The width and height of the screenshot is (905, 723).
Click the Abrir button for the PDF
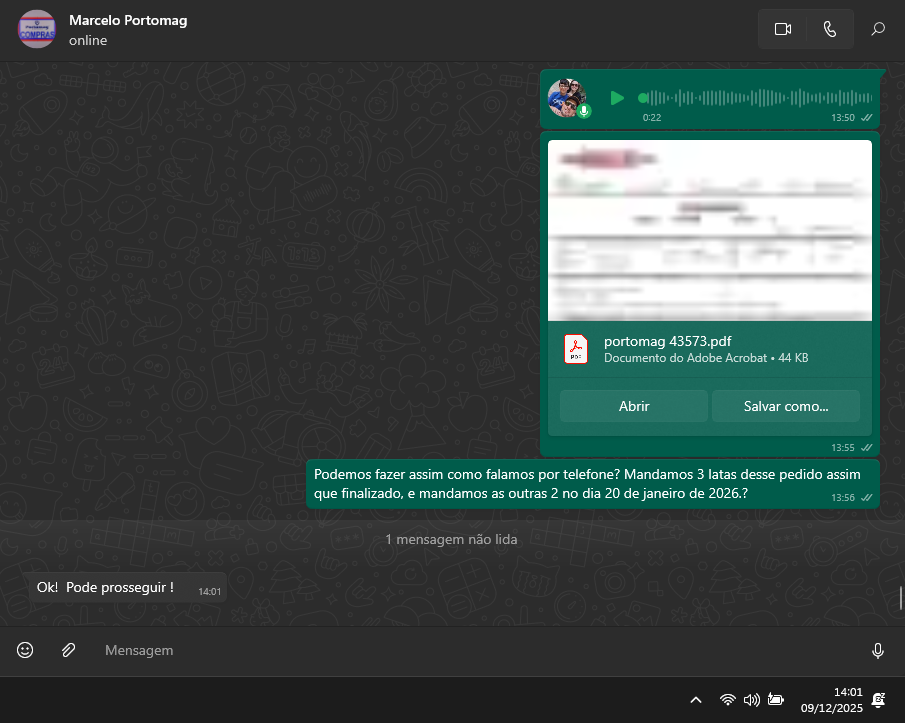[634, 406]
